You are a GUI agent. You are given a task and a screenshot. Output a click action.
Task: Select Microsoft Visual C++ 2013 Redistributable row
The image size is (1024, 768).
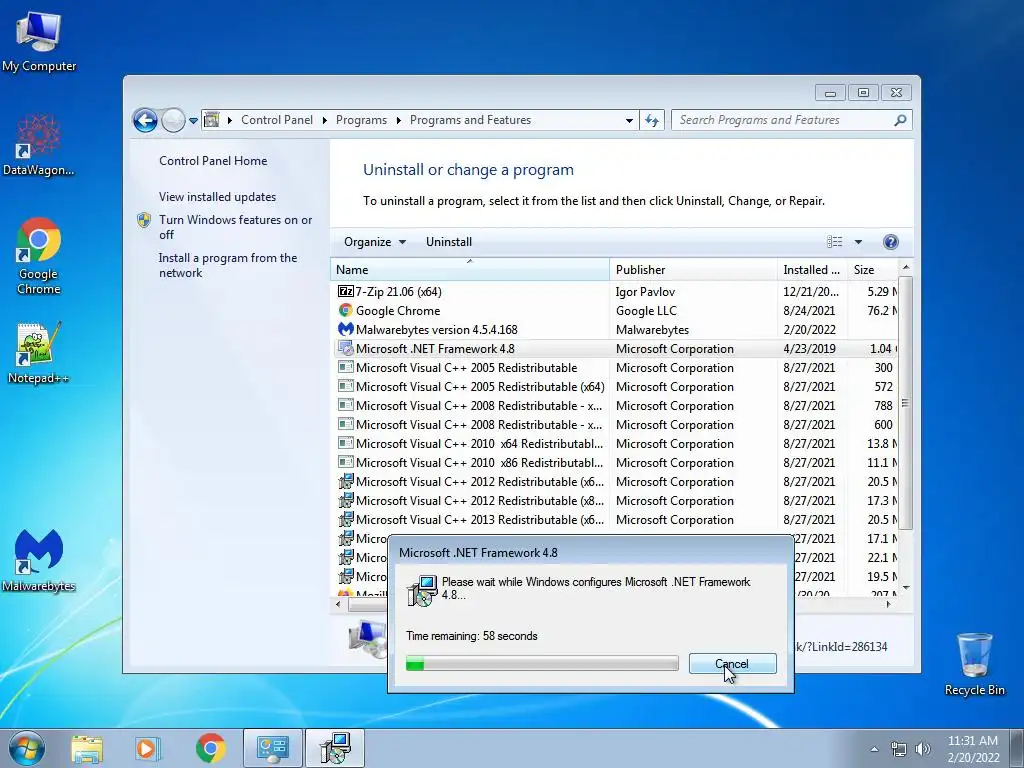(x=615, y=520)
